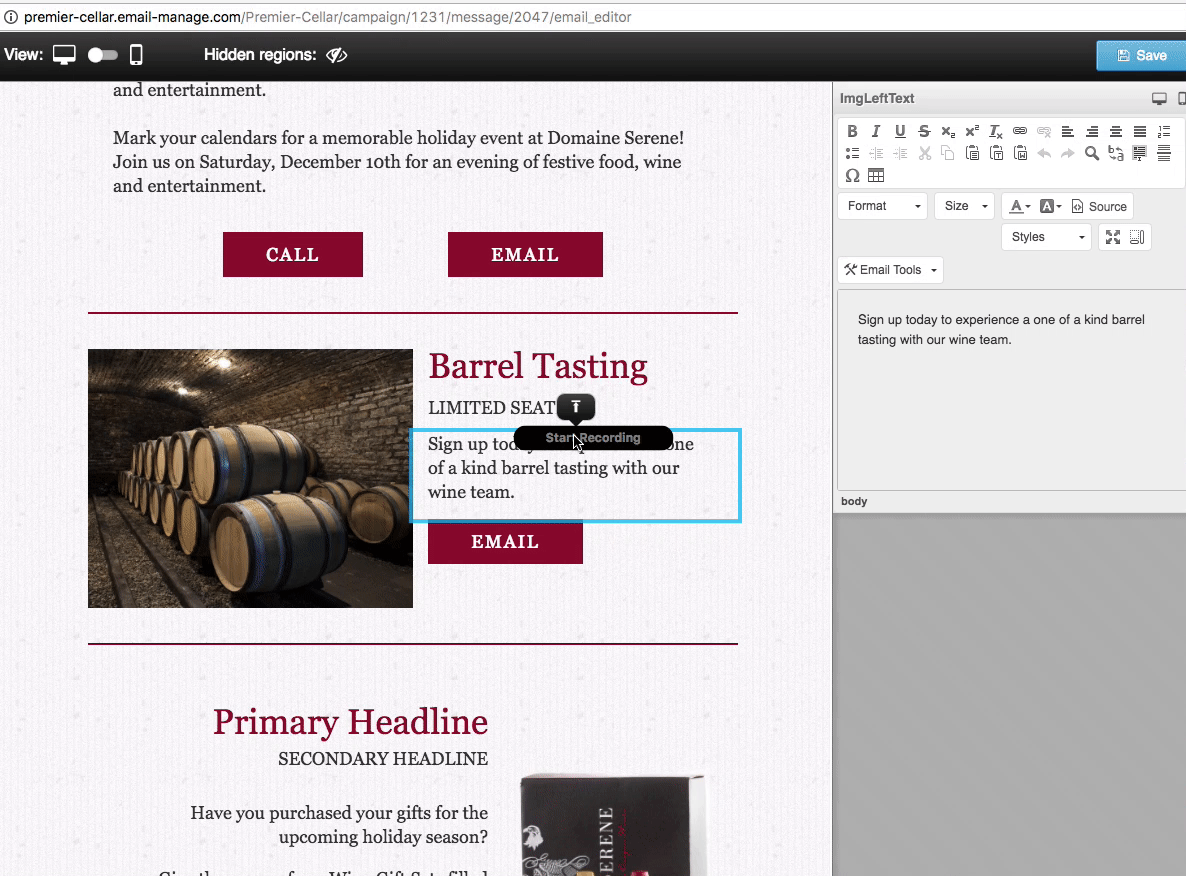Click the CALL button in the email
The height and width of the screenshot is (876, 1186).
tap(293, 254)
